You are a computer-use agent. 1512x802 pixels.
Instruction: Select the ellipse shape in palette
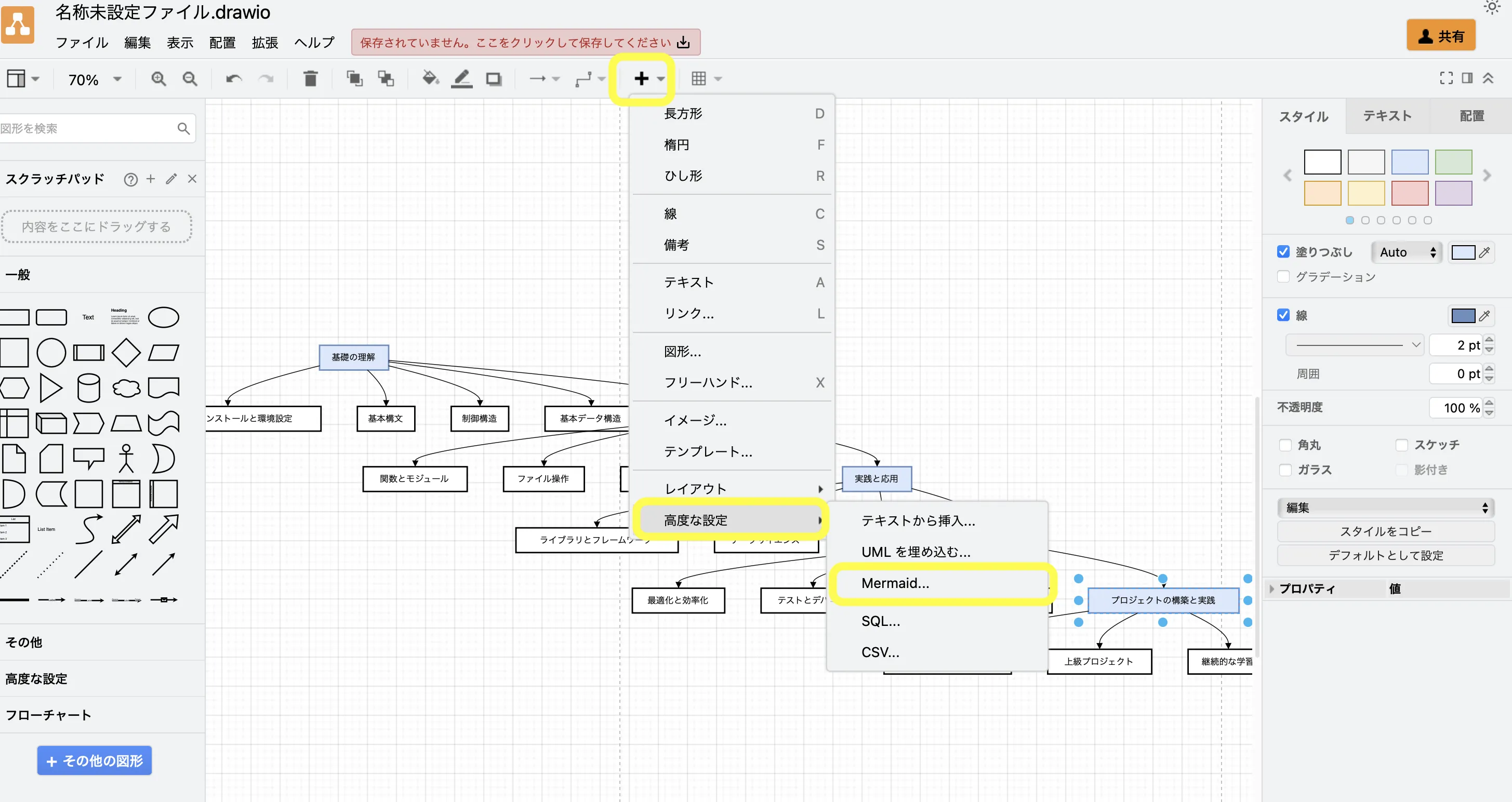164,317
